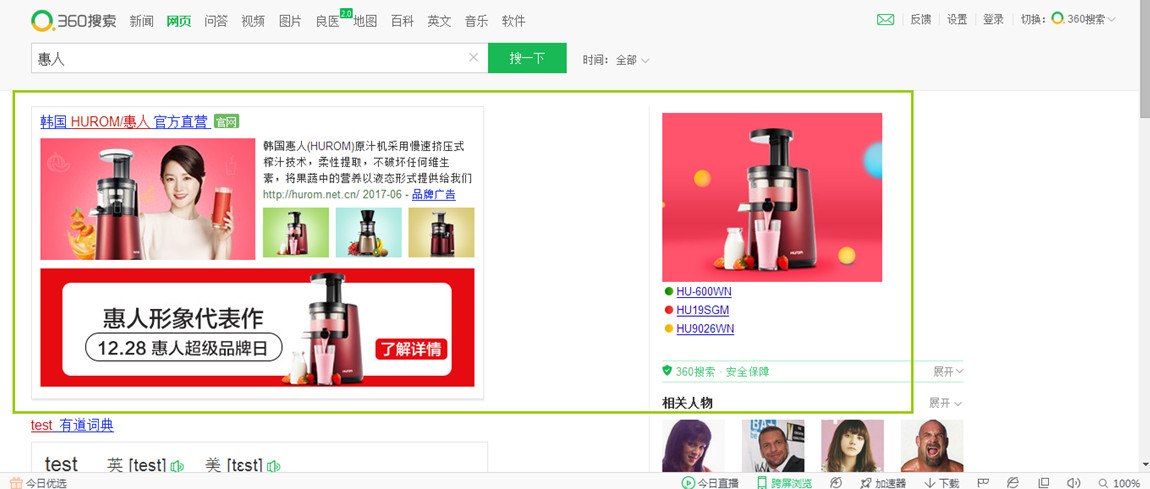Open the green-background juicer thumbnail
The width and height of the screenshot is (1150, 489).
tap(296, 232)
